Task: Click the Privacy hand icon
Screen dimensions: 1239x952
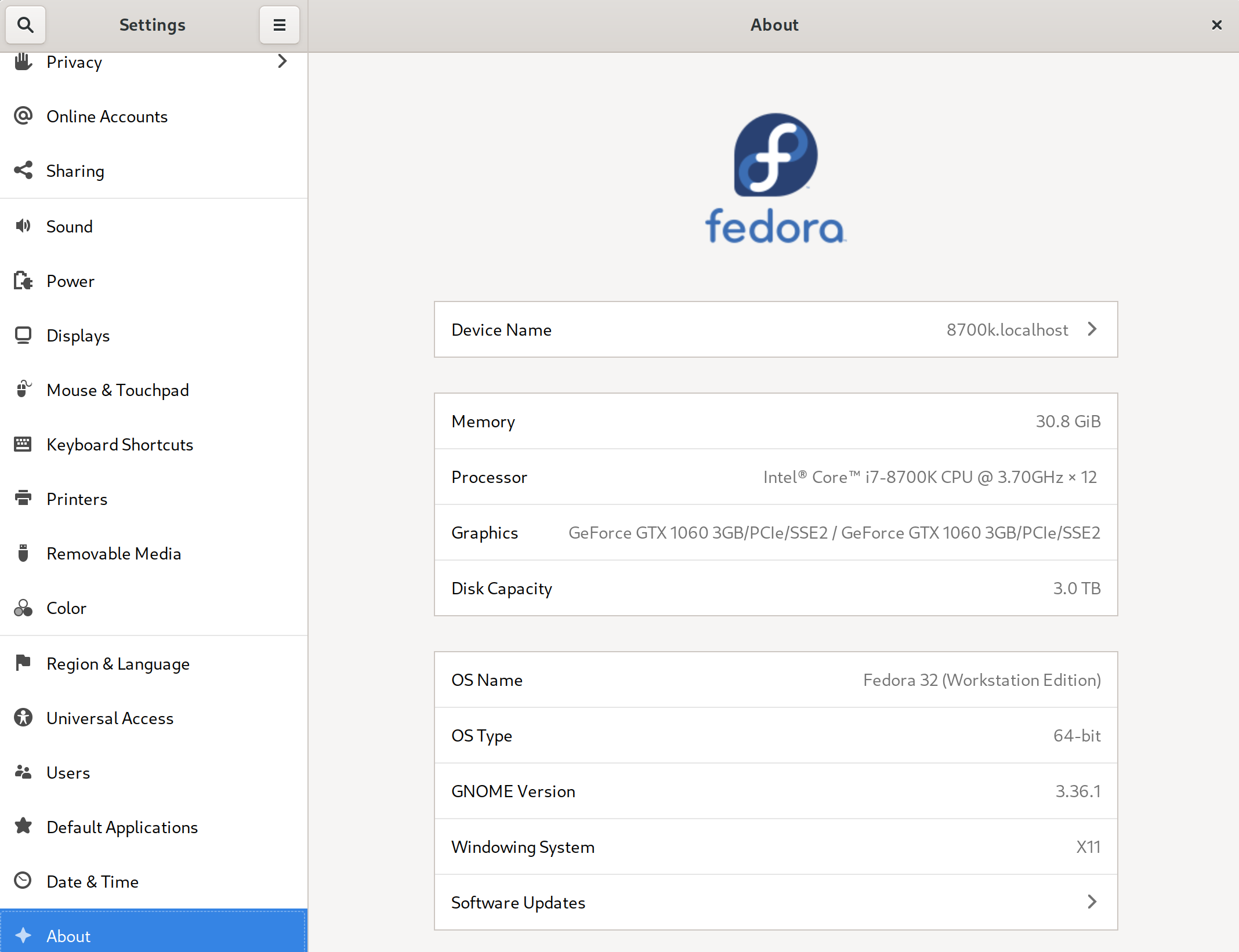Action: 23,61
